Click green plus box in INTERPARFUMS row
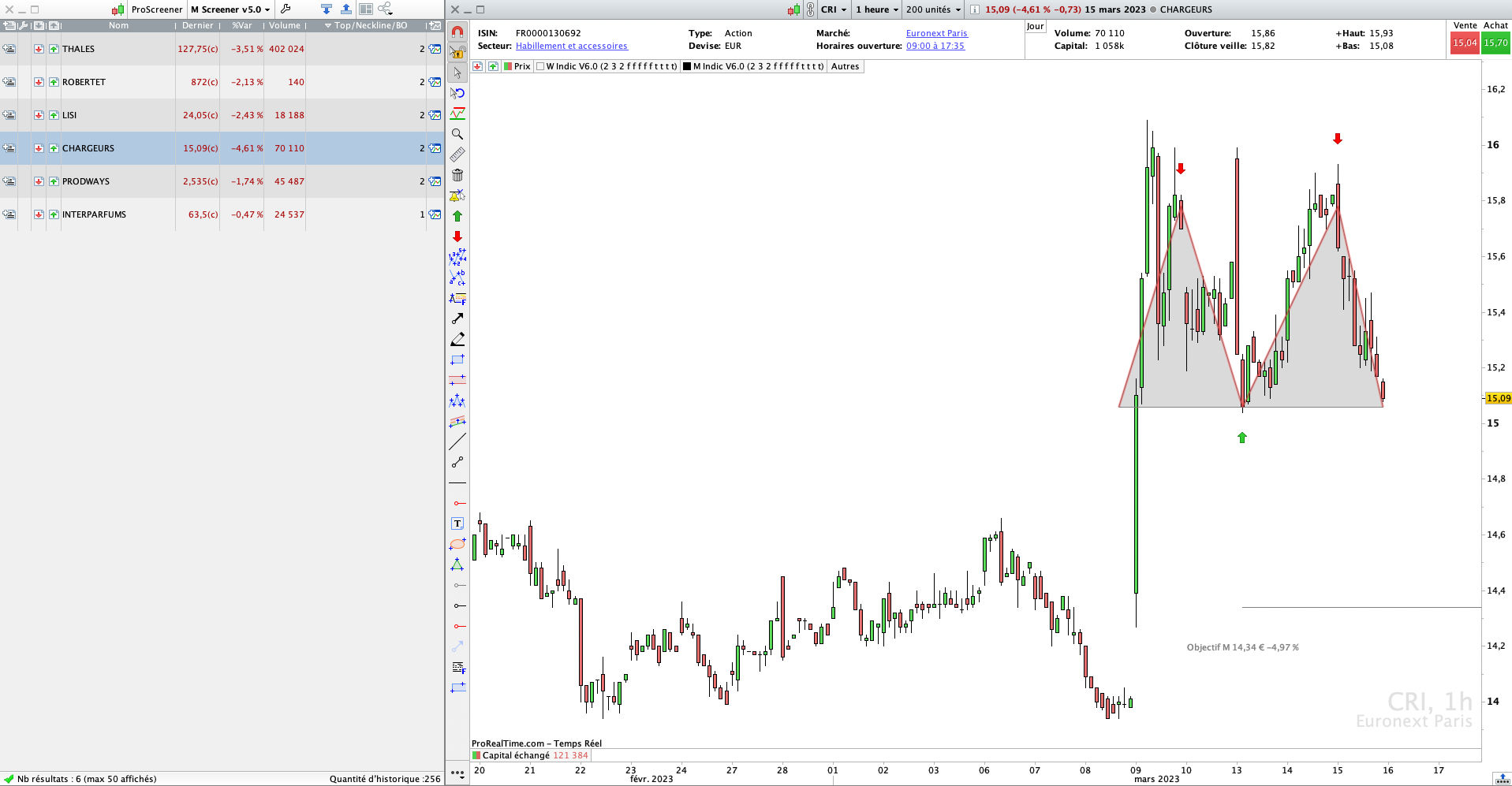Viewport: 1512px width, 786px height. pos(54,214)
